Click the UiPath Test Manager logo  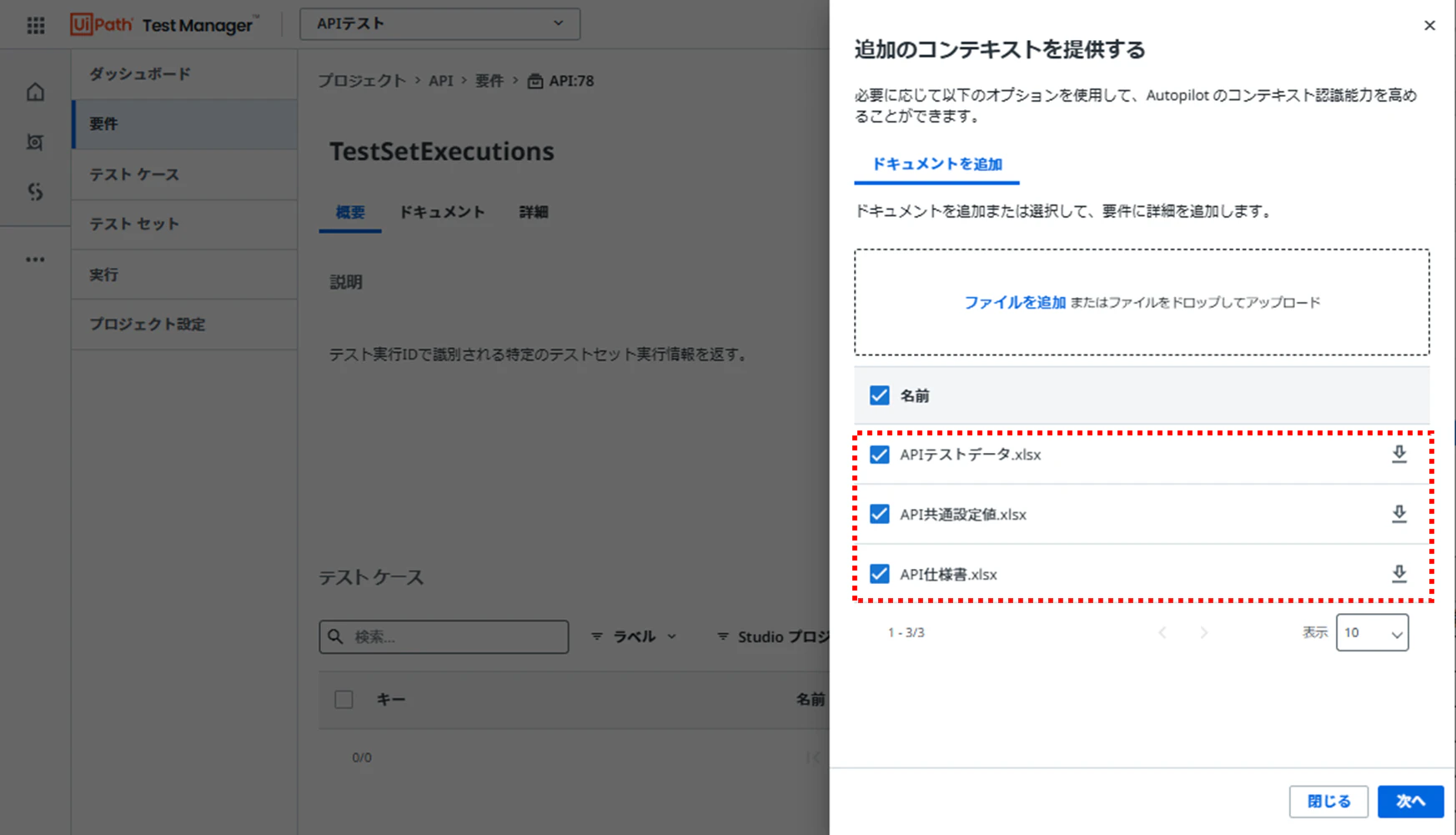coord(163,25)
